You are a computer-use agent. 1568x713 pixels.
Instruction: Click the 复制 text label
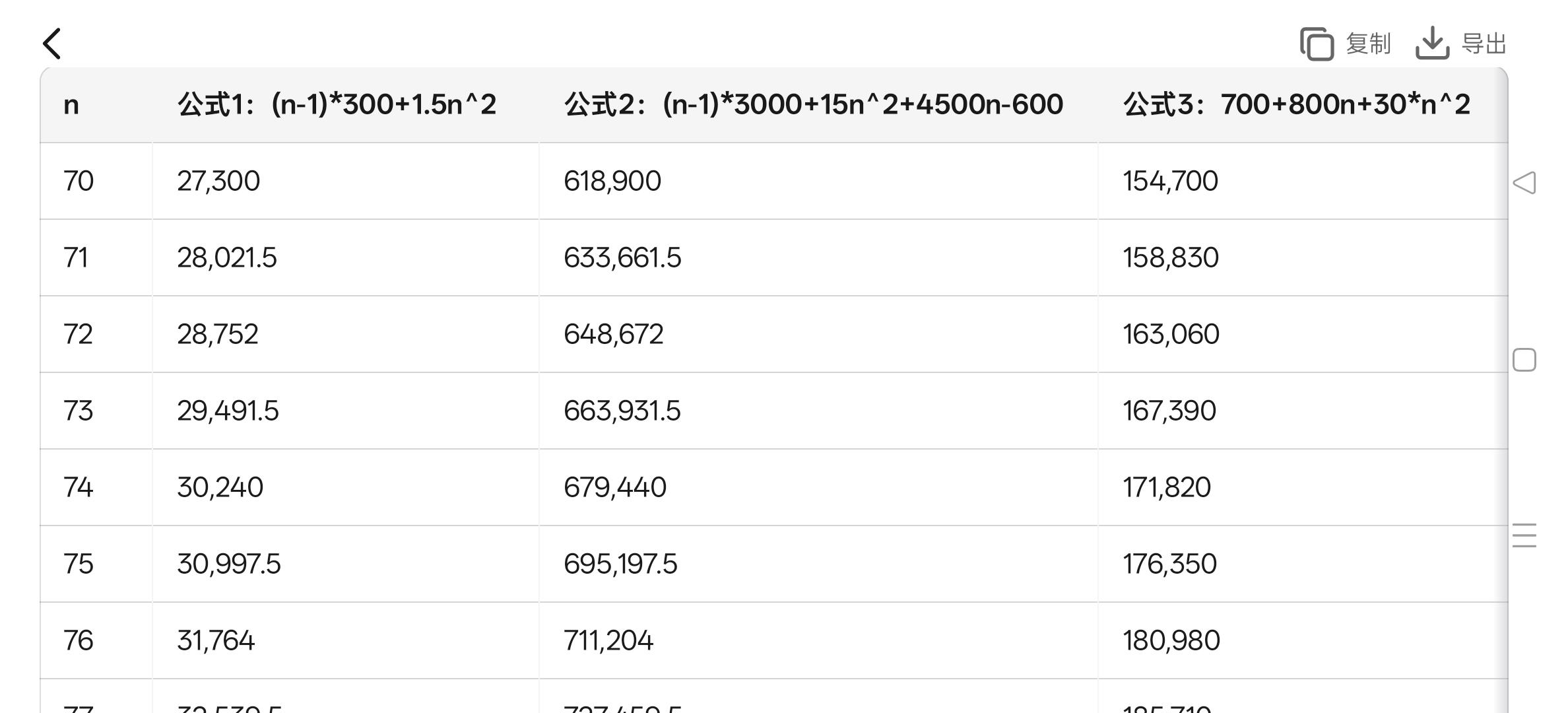pyautogui.click(x=1368, y=44)
